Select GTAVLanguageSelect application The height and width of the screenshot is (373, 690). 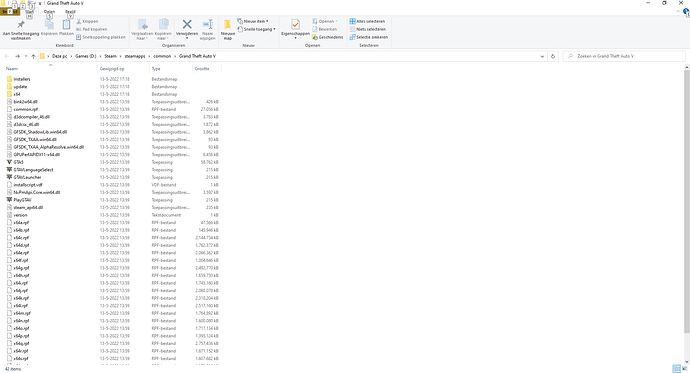[30, 170]
